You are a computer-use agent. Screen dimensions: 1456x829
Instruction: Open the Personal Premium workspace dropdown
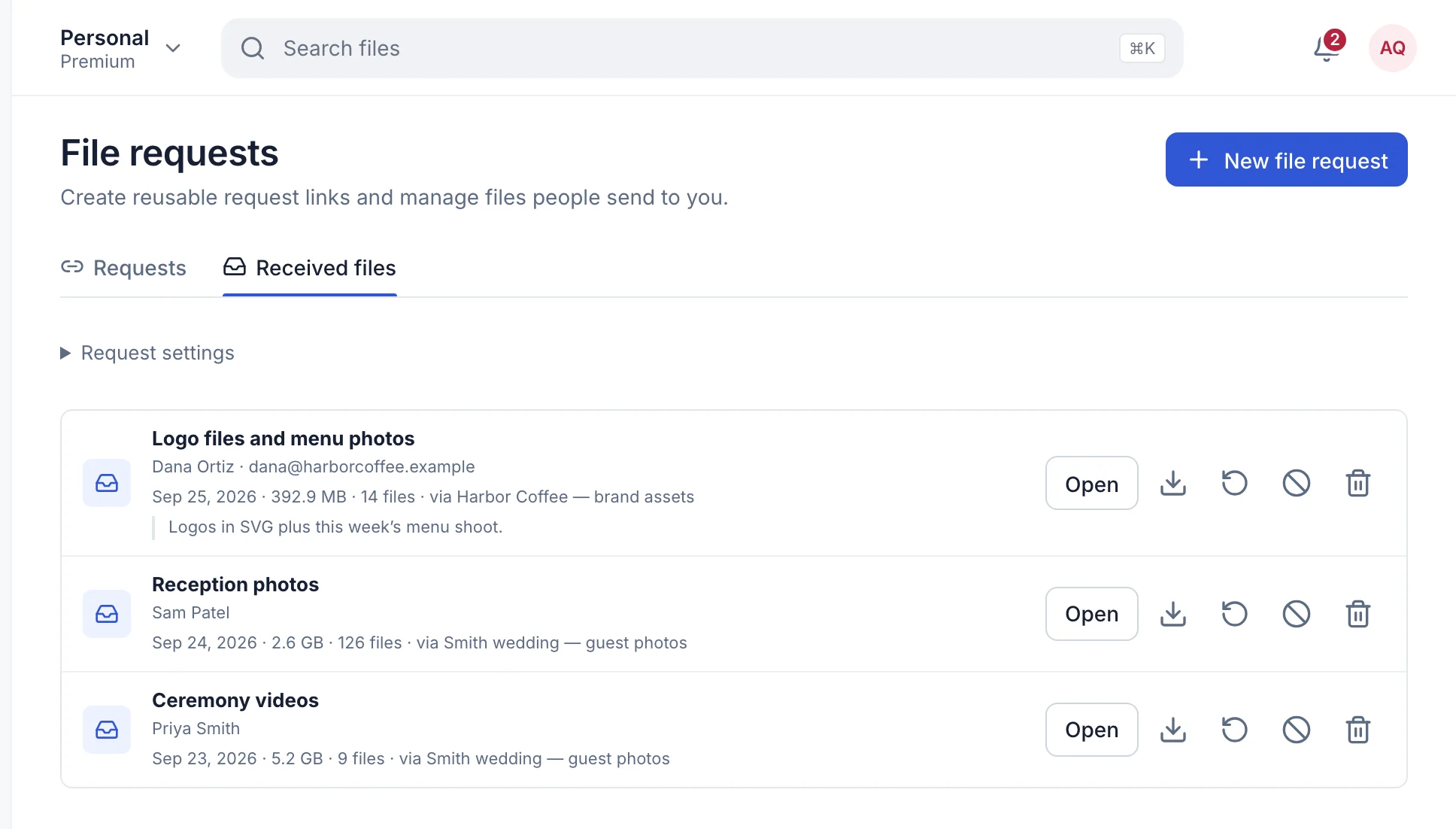120,49
